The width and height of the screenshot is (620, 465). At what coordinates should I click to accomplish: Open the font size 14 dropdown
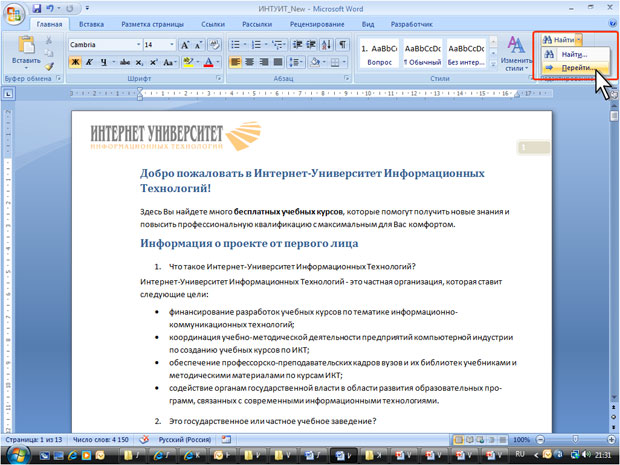172,45
